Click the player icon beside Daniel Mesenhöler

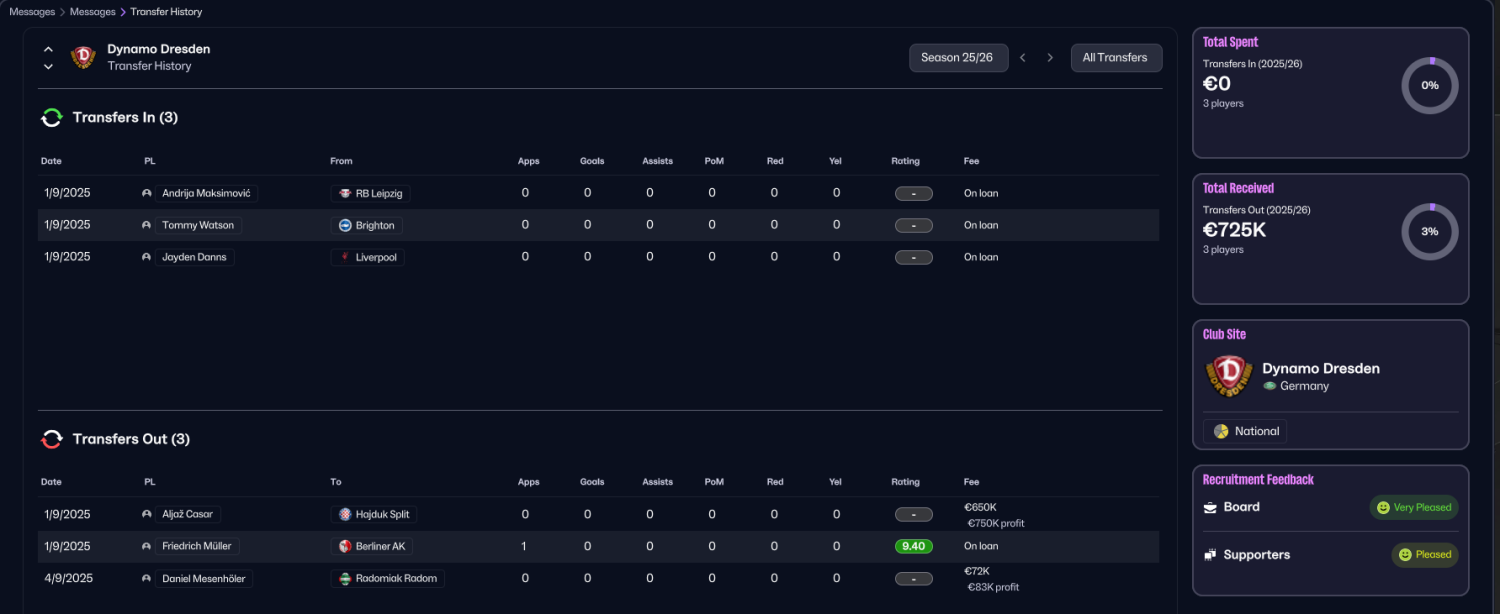(x=147, y=578)
